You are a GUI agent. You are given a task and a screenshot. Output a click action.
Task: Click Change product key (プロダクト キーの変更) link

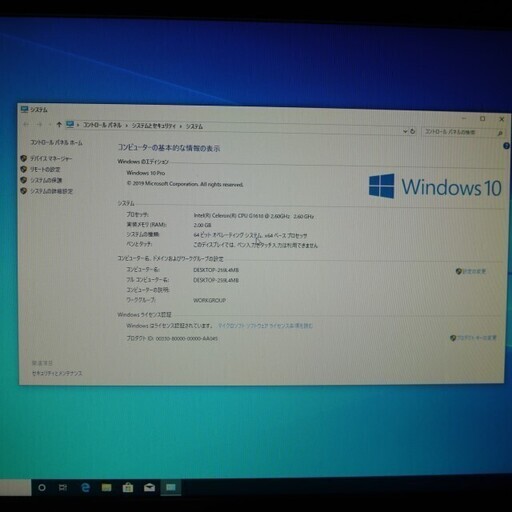point(476,338)
